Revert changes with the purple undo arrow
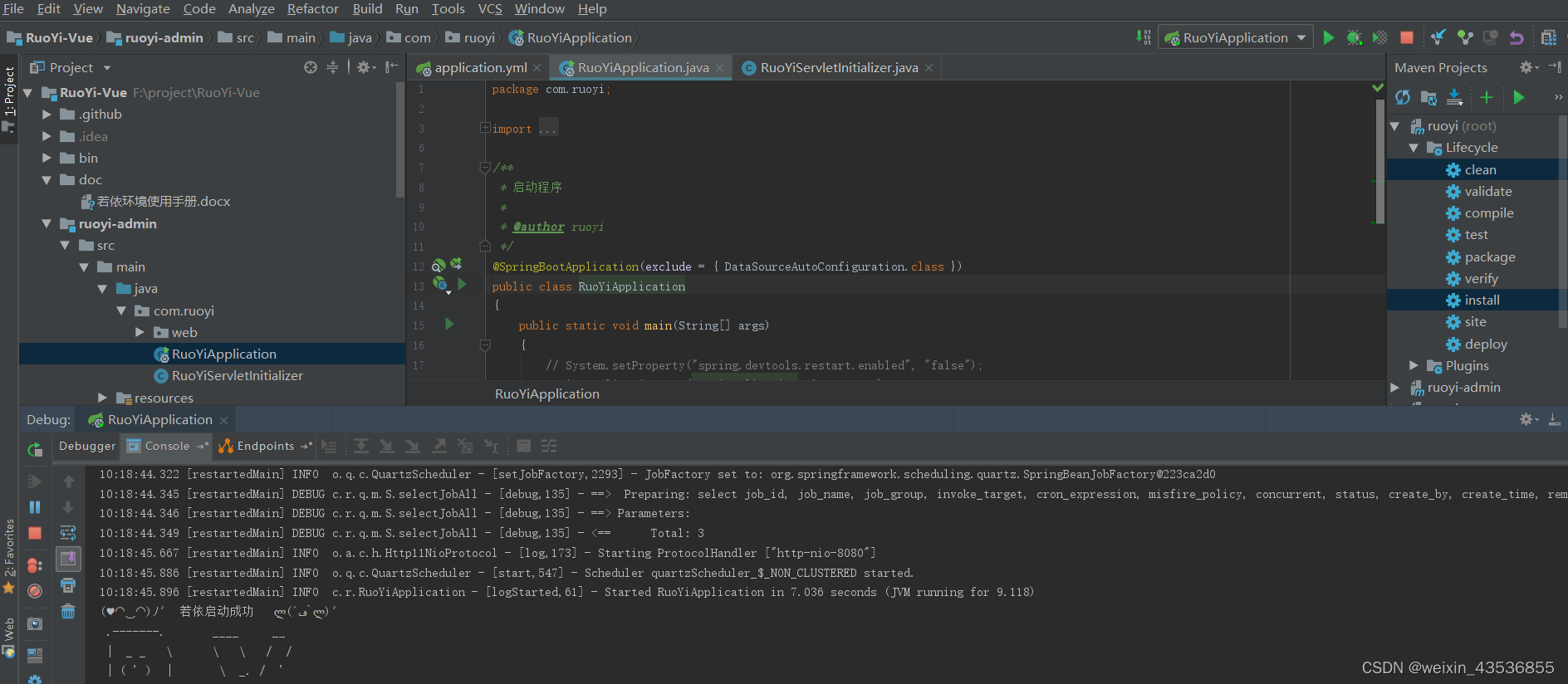Viewport: 1568px width, 684px height. [x=1517, y=37]
